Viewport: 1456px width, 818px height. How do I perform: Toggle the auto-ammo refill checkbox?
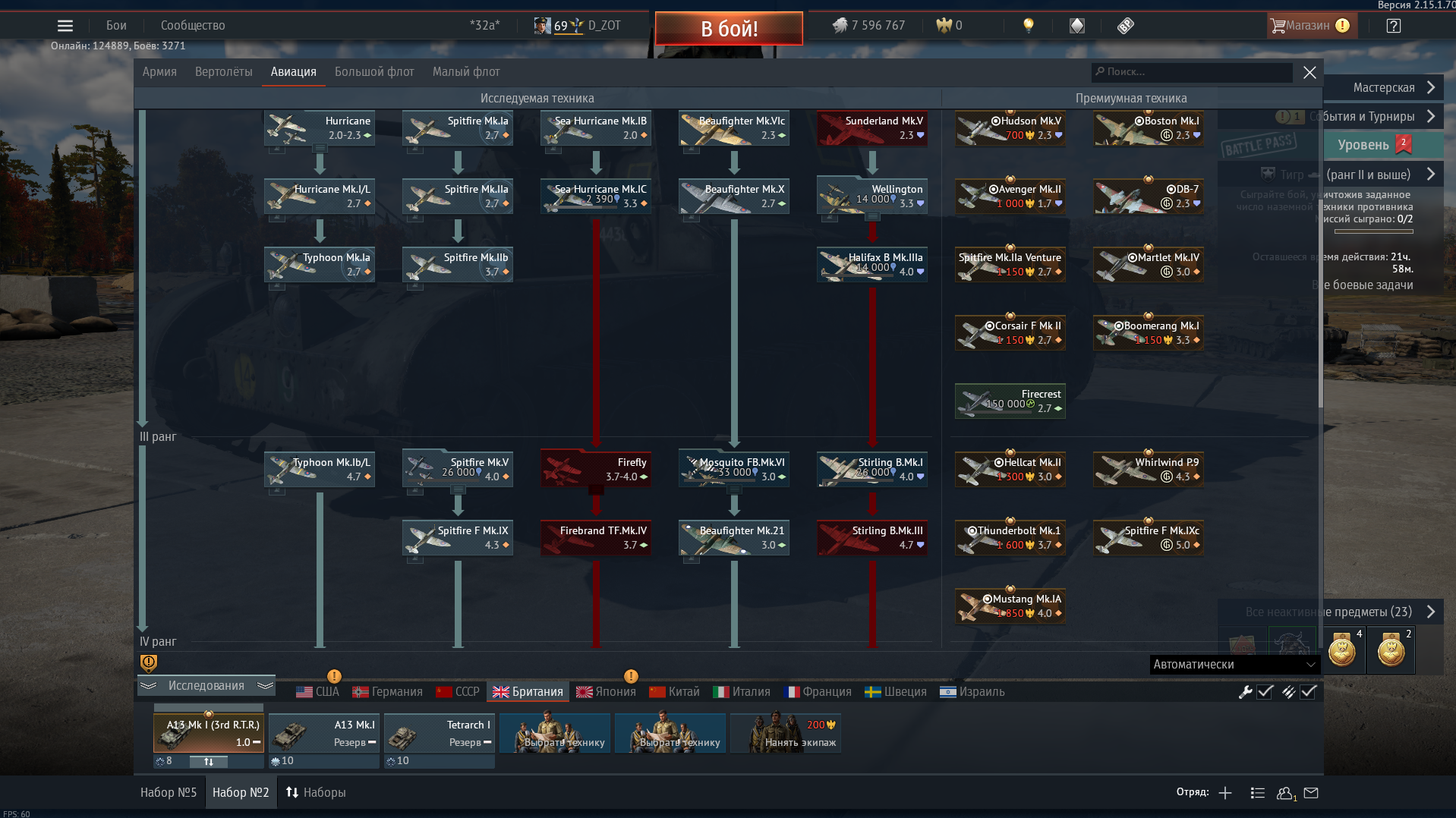coord(1308,691)
